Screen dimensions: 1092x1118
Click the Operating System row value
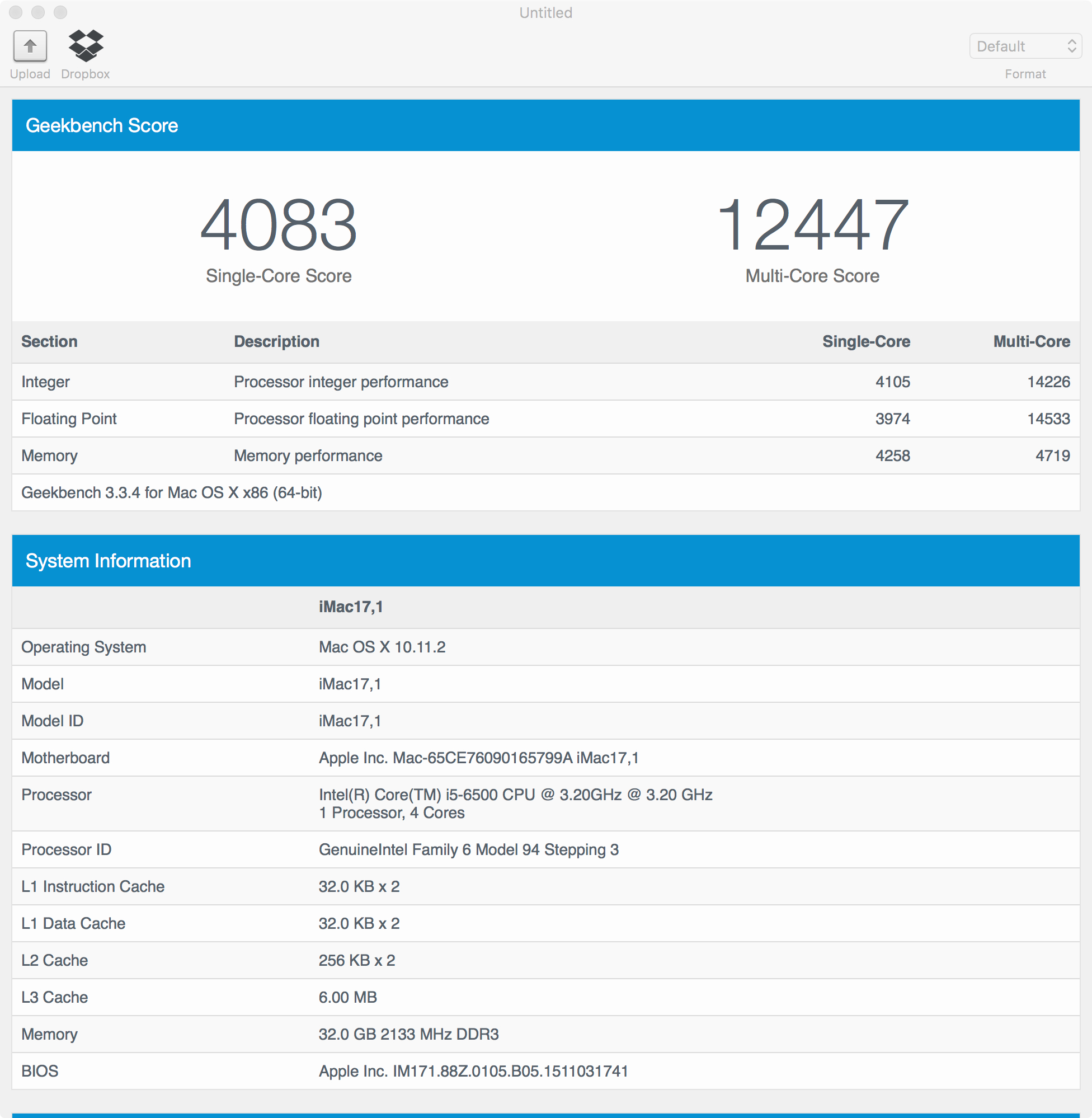(382, 647)
